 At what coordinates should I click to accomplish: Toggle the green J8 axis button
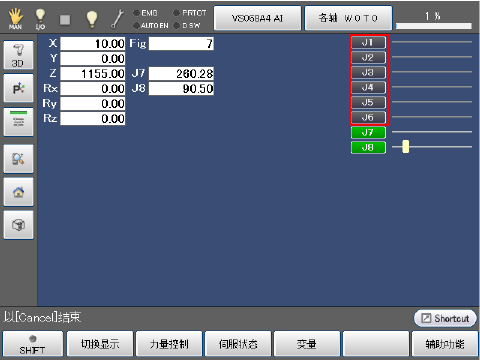[368, 147]
